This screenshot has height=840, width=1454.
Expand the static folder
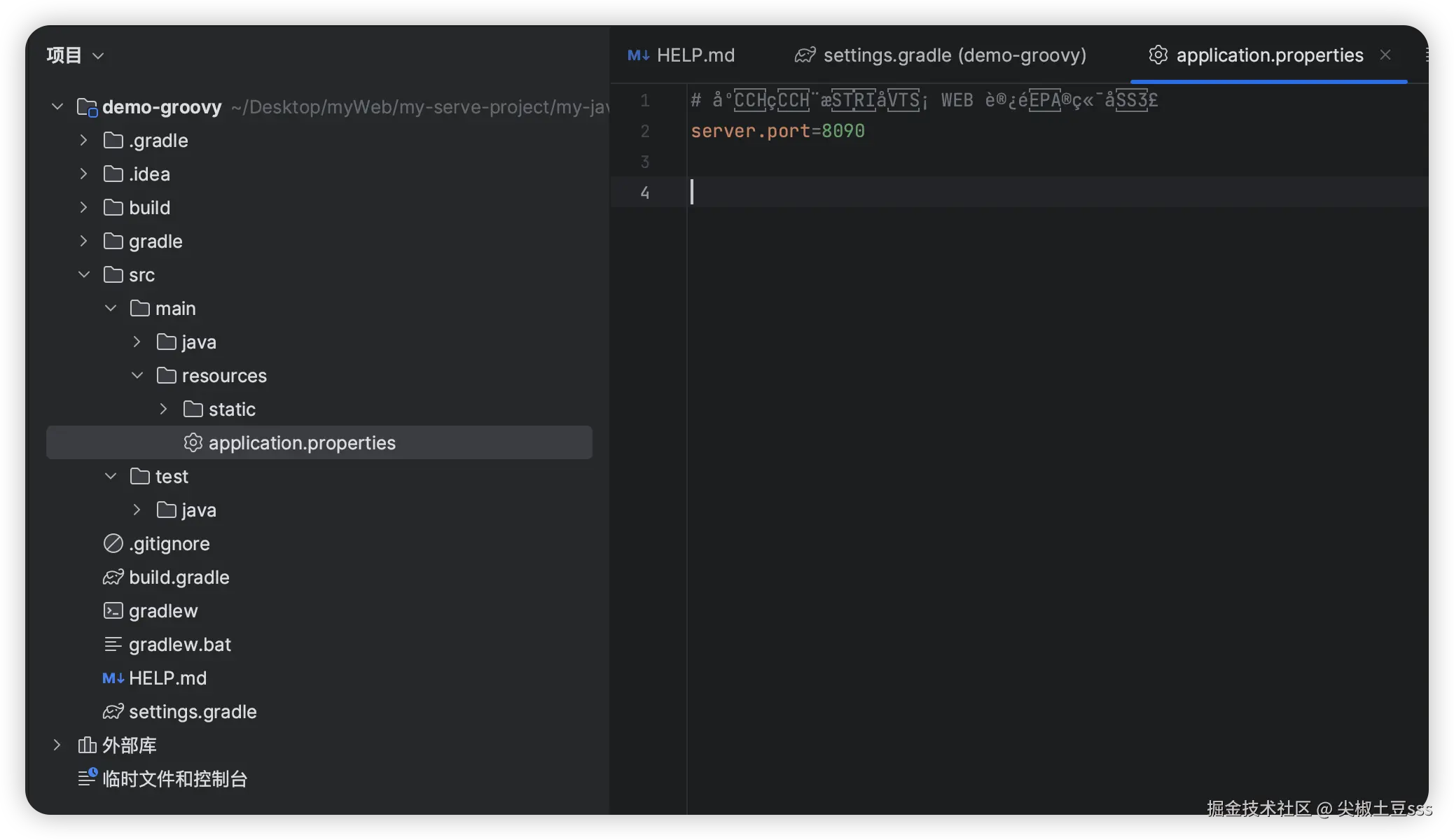164,409
